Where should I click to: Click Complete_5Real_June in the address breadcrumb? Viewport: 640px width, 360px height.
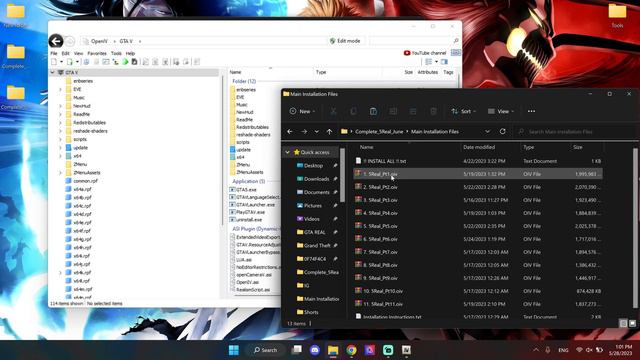(379, 131)
